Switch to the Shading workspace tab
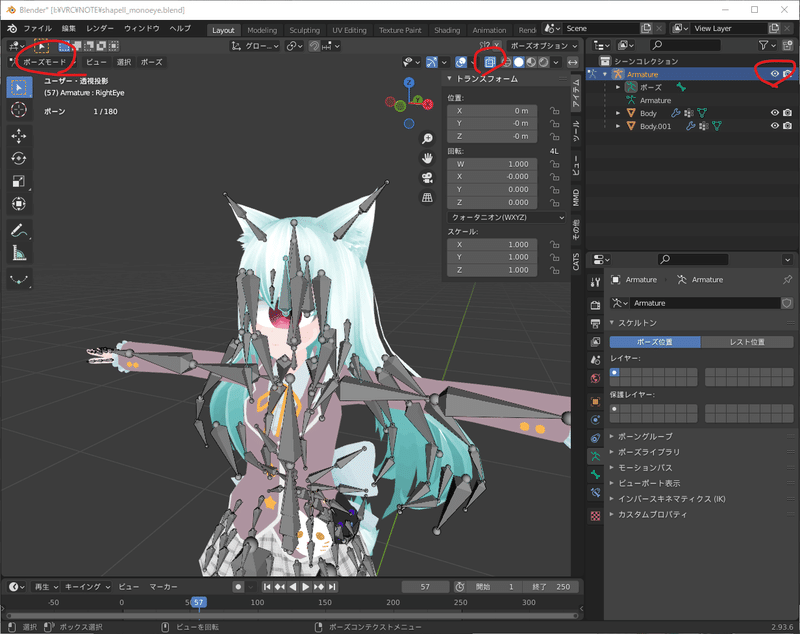800x634 pixels. [x=447, y=30]
